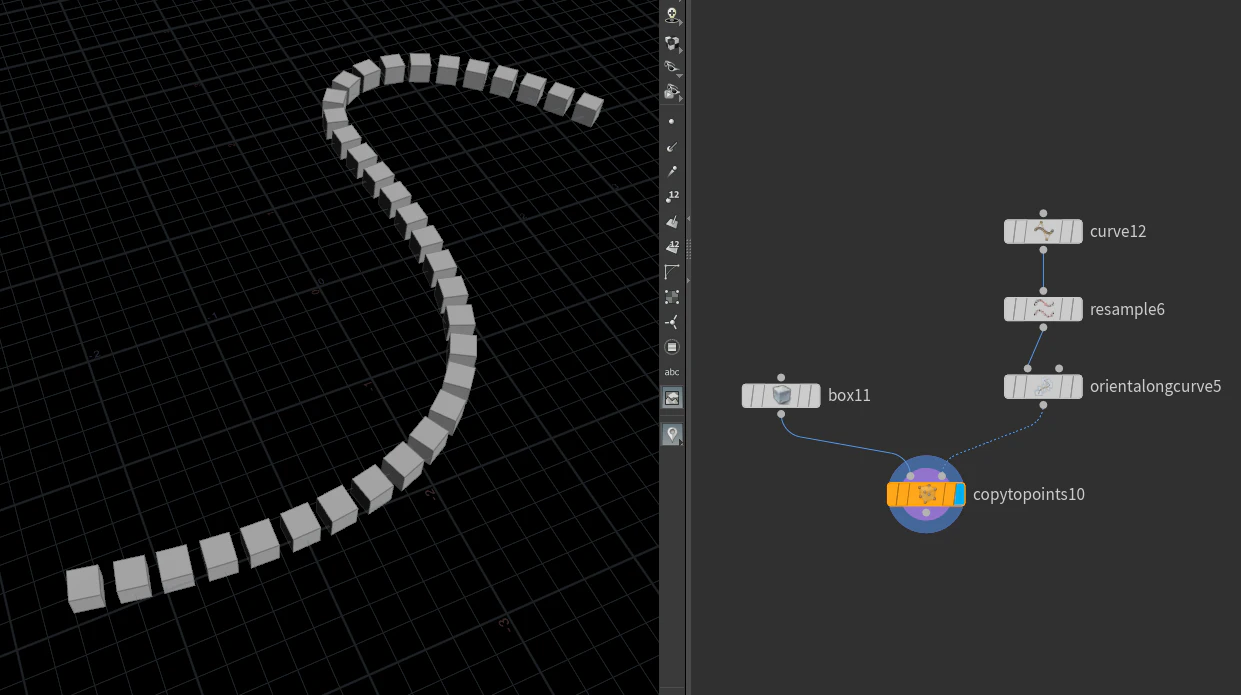Click the resample6 node name label
1241x695 pixels.
[1127, 309]
